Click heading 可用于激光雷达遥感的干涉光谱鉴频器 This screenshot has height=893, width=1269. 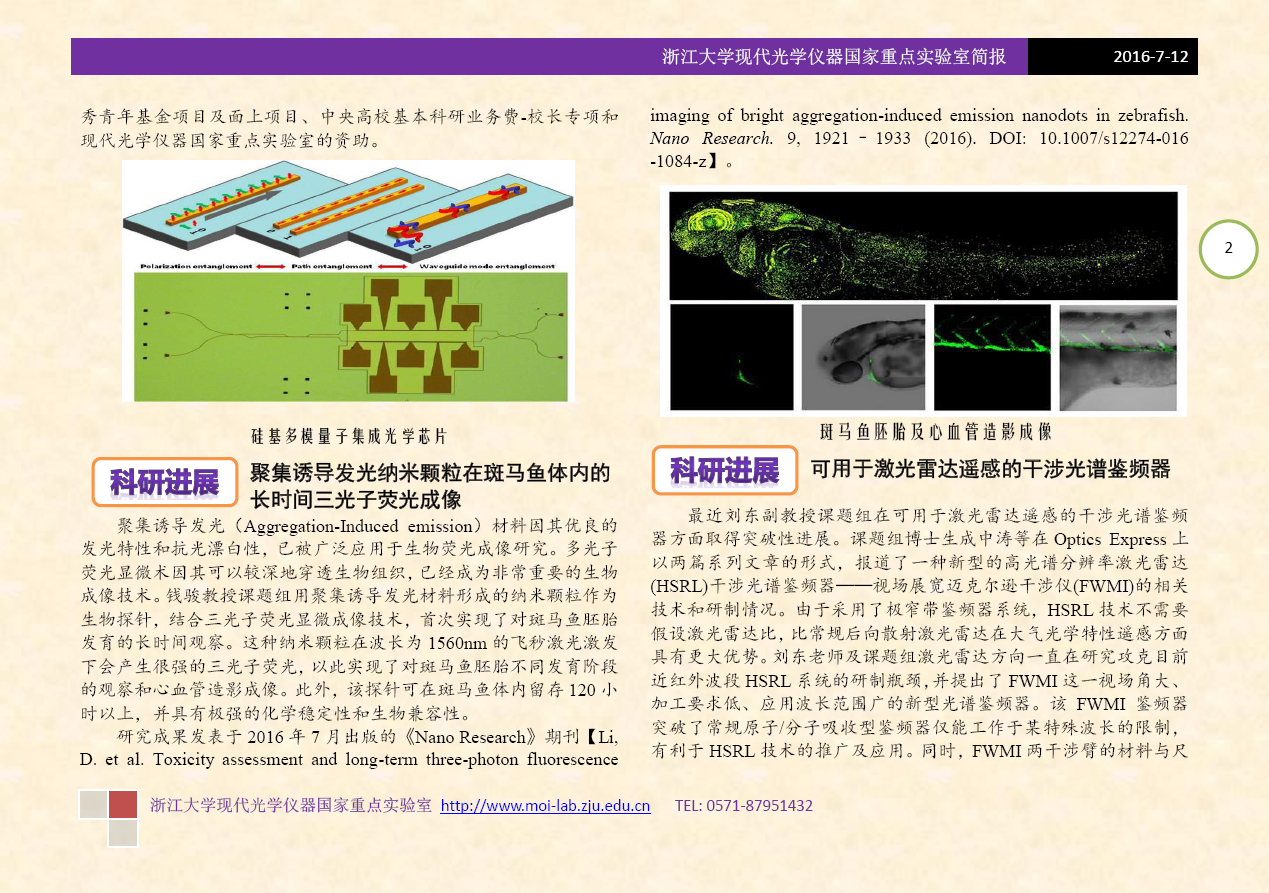pos(990,469)
